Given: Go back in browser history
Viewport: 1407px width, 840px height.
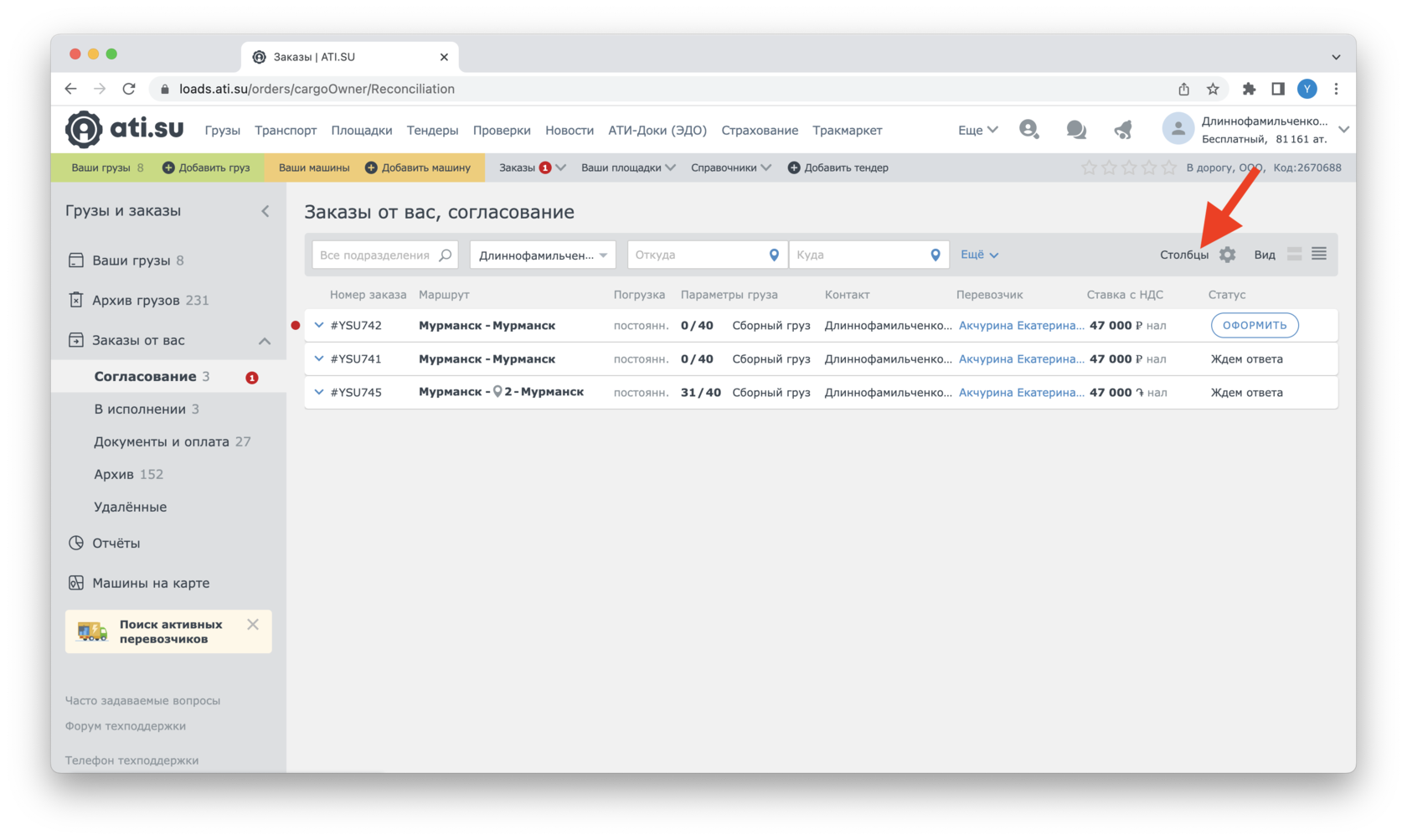Looking at the screenshot, I should (71, 89).
